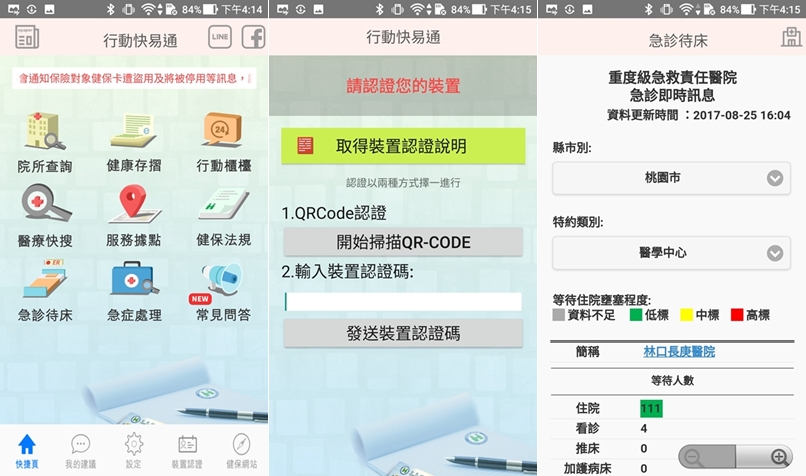Tap the Bluetooth status icon in left screen

[x=110, y=9]
